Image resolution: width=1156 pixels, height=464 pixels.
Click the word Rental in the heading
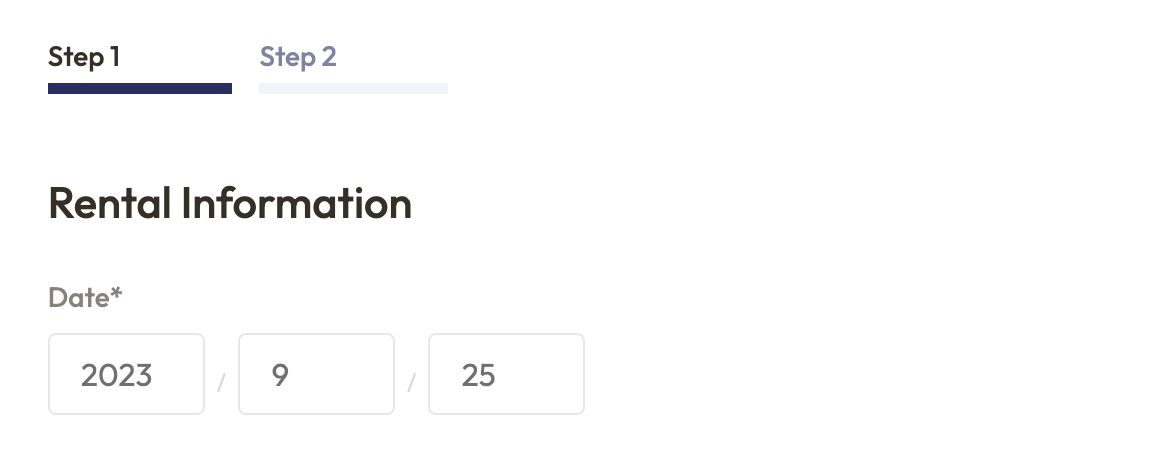pos(109,204)
